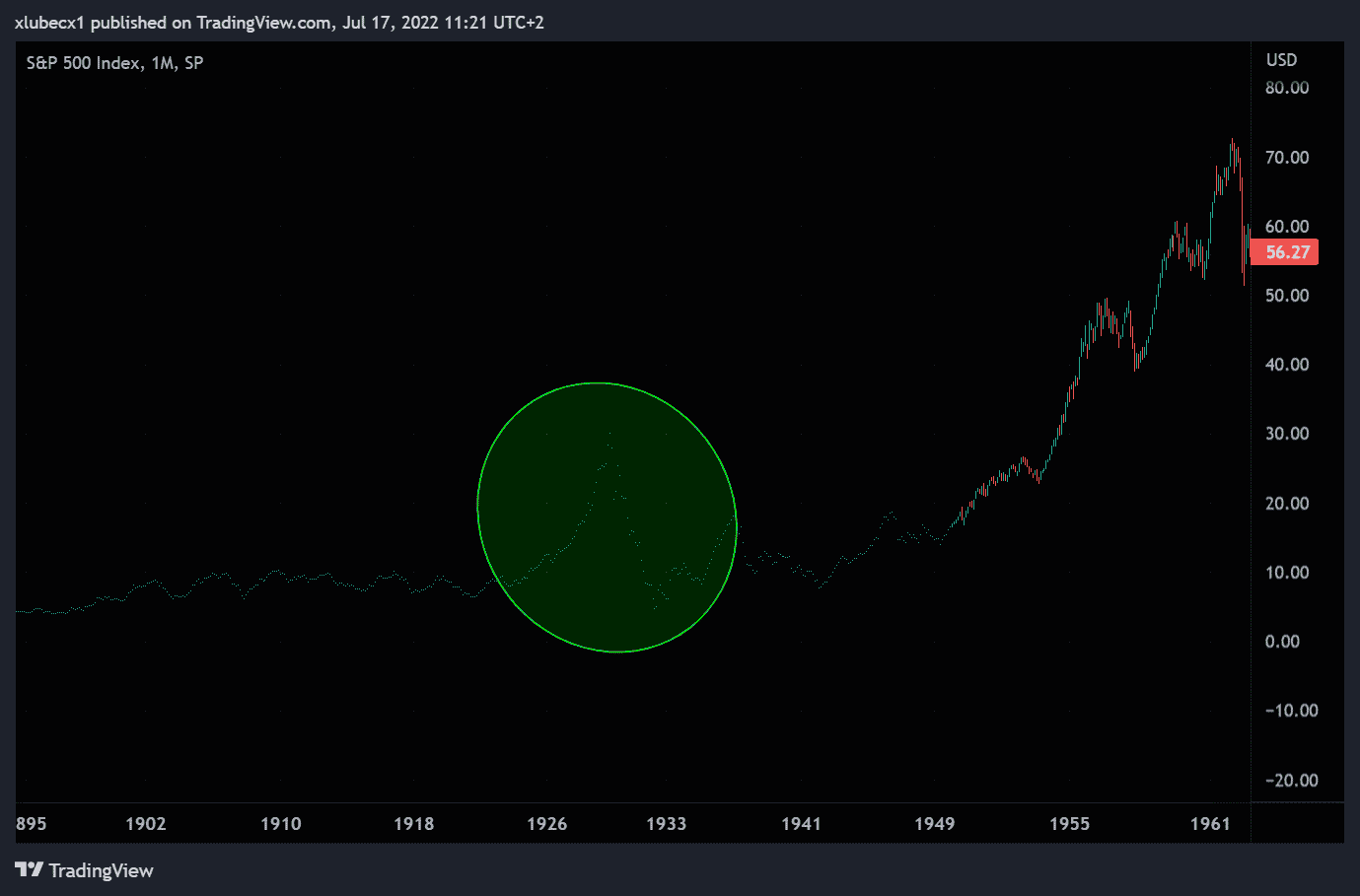Select the 1961 year on time axis

[x=1210, y=824]
